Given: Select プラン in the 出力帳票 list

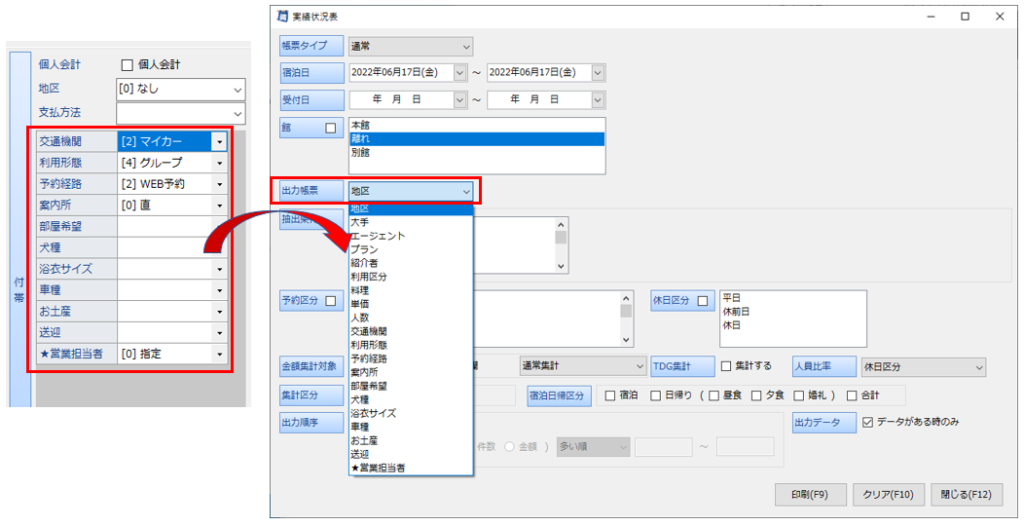Looking at the screenshot, I should tap(364, 249).
